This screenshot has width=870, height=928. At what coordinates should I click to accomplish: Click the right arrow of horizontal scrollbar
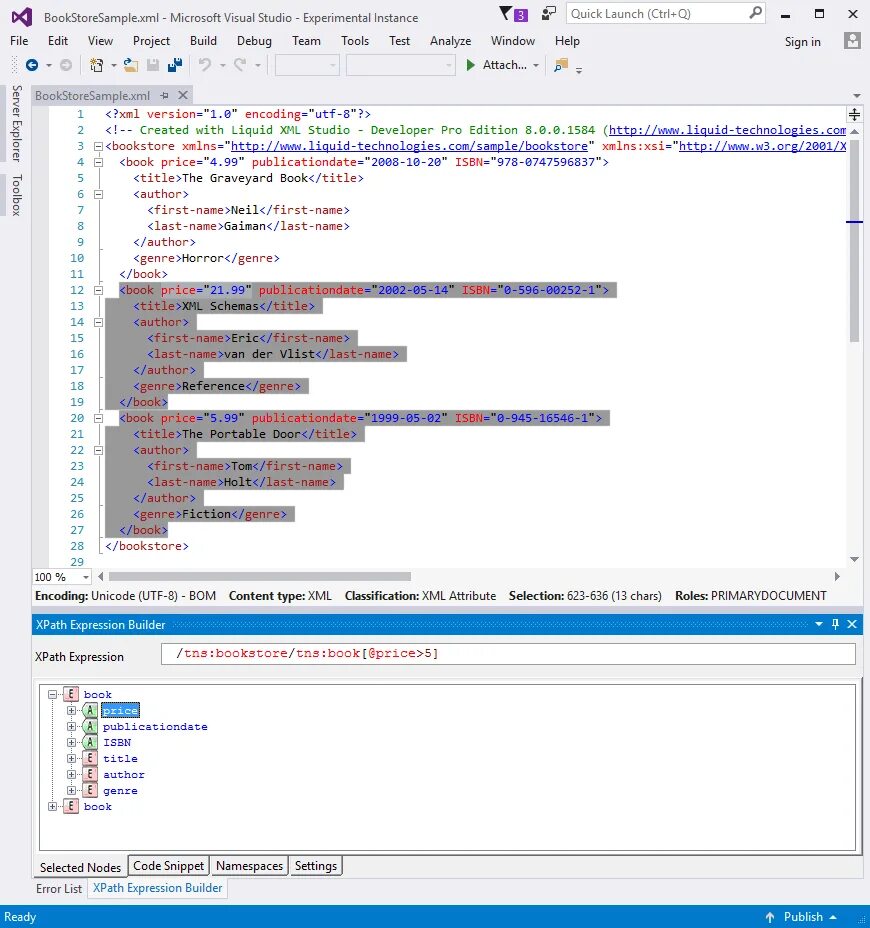(x=837, y=576)
